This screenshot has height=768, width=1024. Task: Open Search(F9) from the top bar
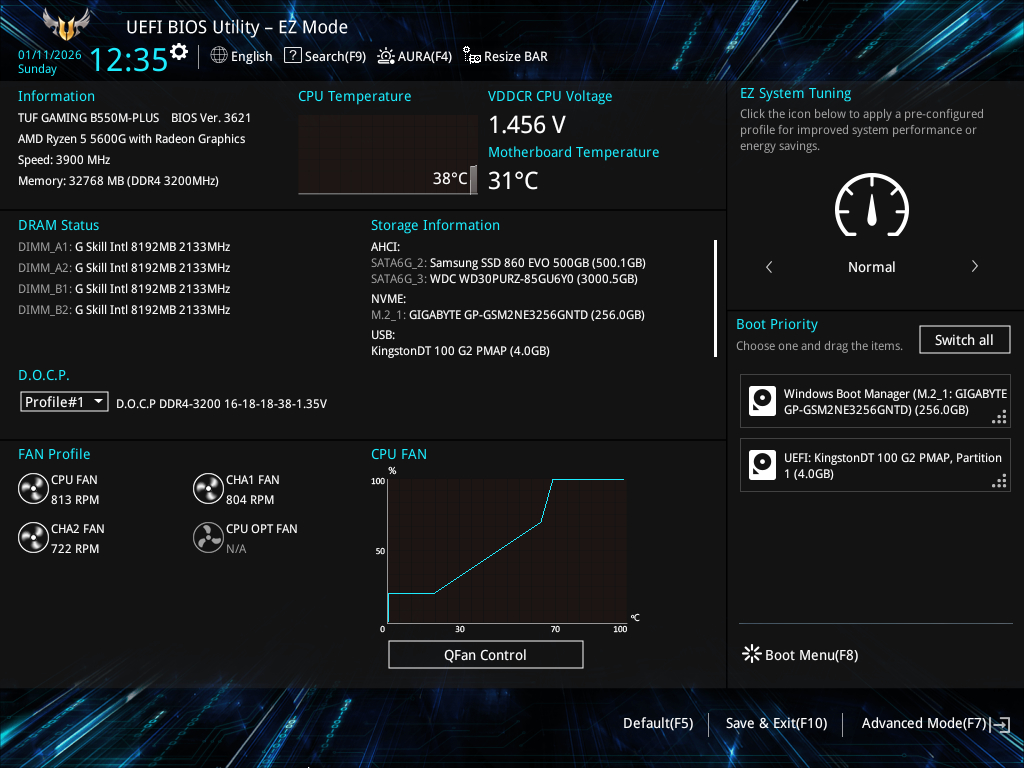pos(325,56)
